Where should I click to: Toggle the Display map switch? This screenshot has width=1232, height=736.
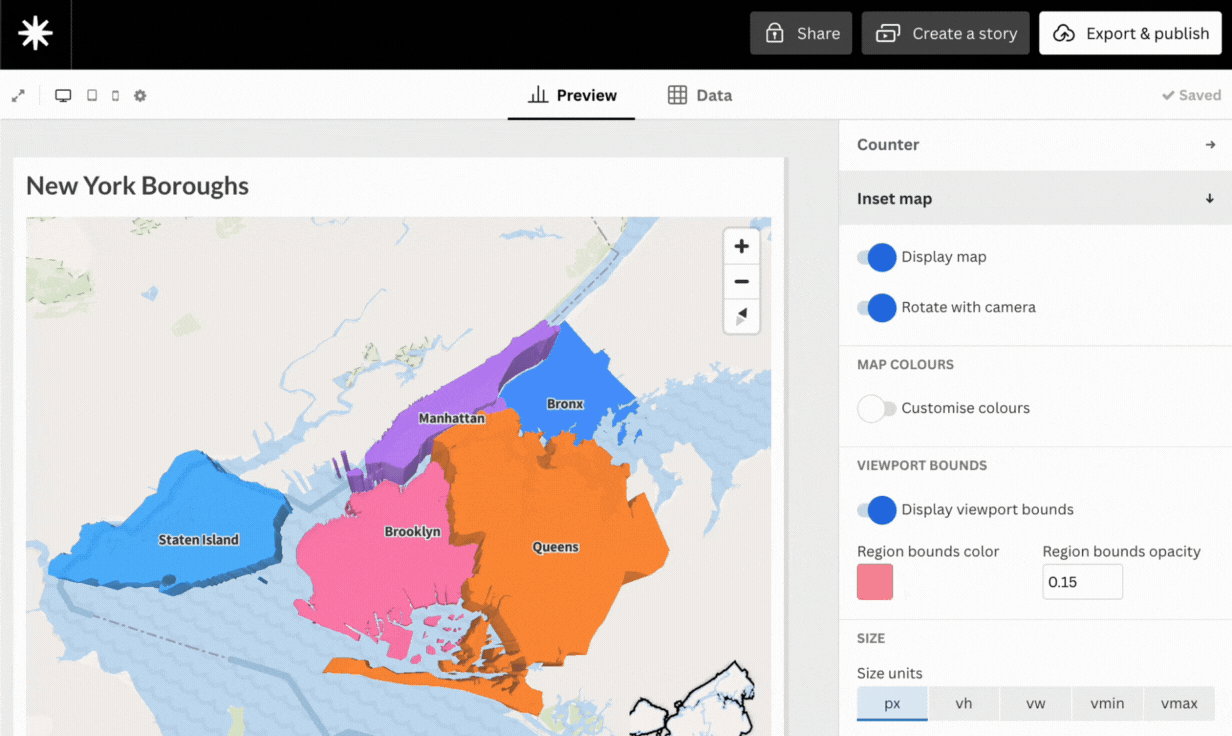point(877,257)
